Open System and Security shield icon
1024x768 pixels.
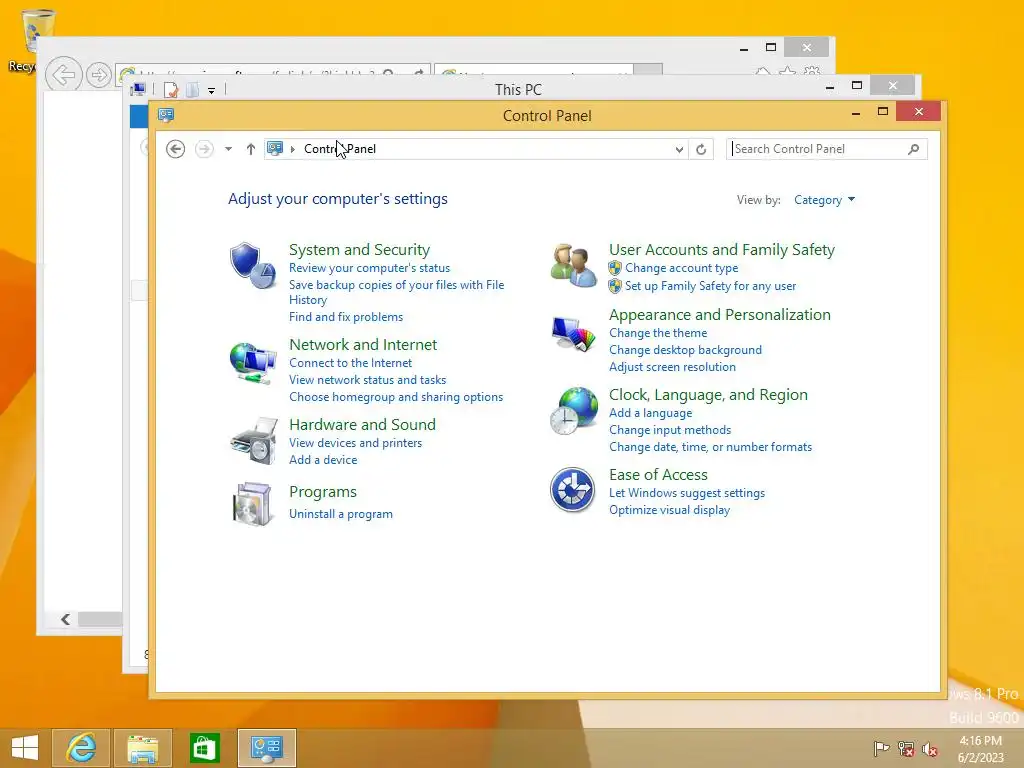click(x=253, y=265)
